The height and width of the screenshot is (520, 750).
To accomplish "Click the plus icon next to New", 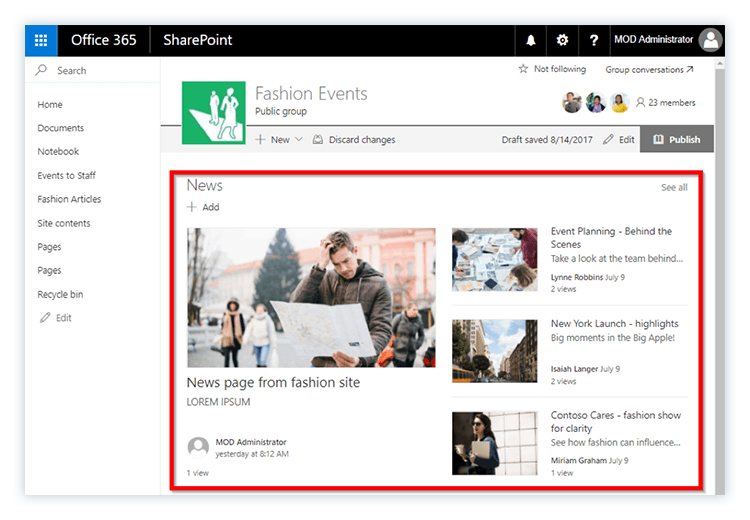I will pos(260,140).
